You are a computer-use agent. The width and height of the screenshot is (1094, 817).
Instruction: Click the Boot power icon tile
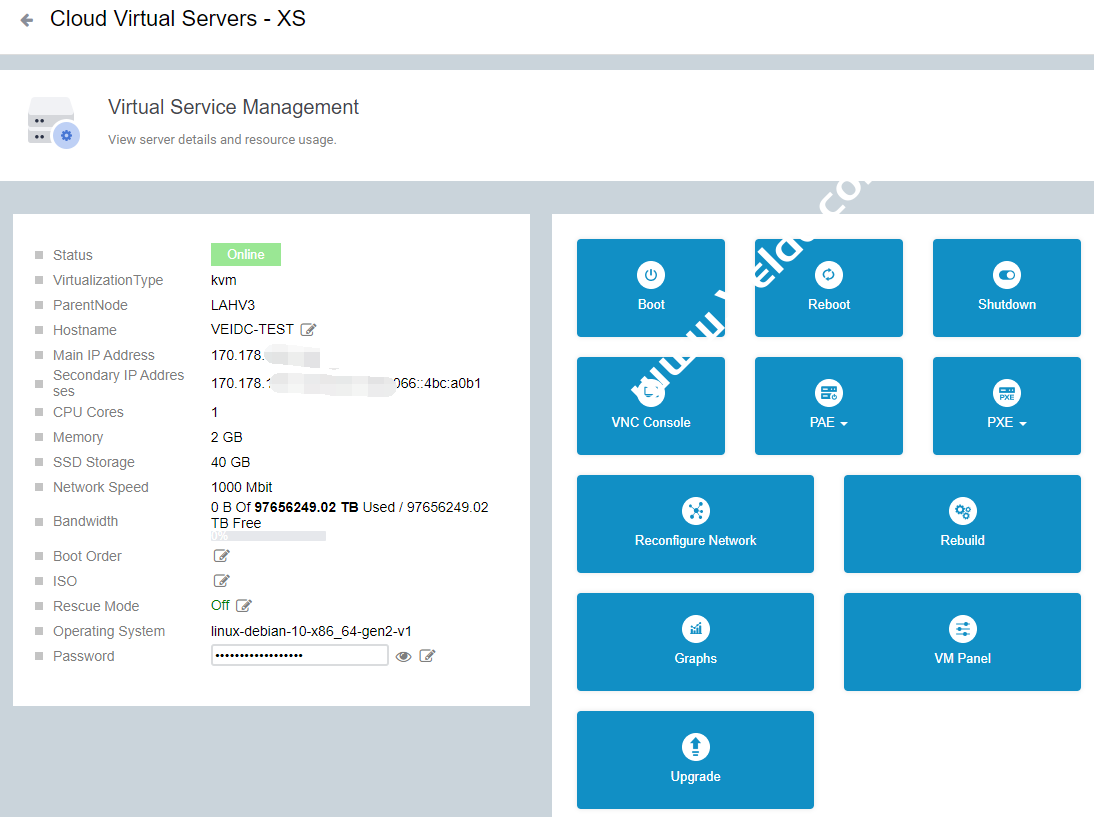(651, 288)
